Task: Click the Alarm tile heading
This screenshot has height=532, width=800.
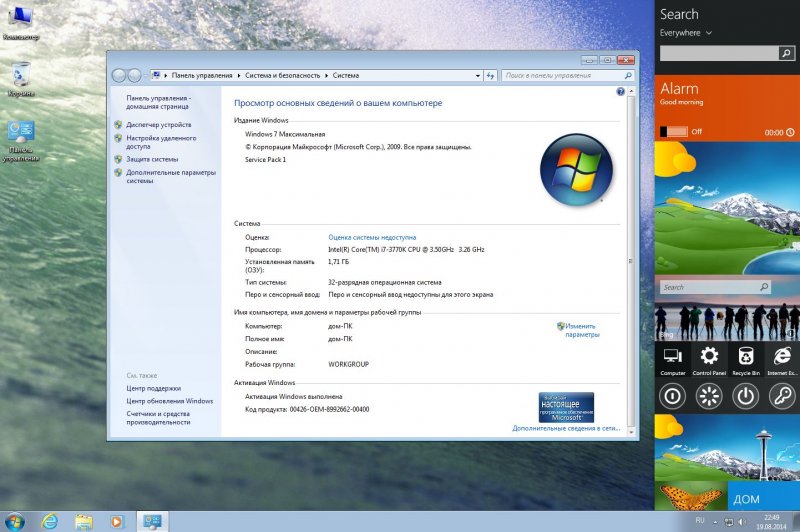Action: click(679, 89)
